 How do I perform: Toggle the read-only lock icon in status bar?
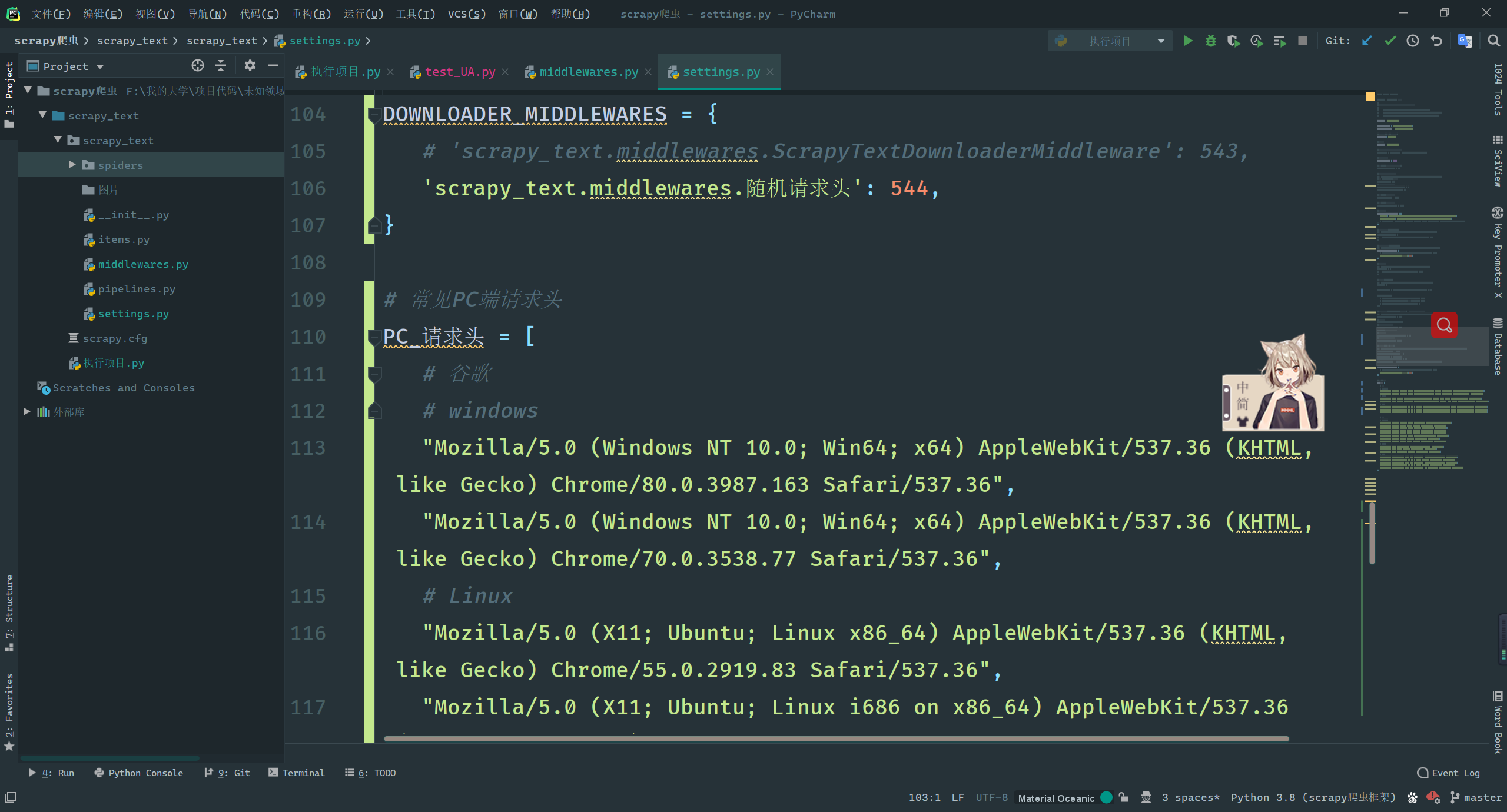(1124, 797)
